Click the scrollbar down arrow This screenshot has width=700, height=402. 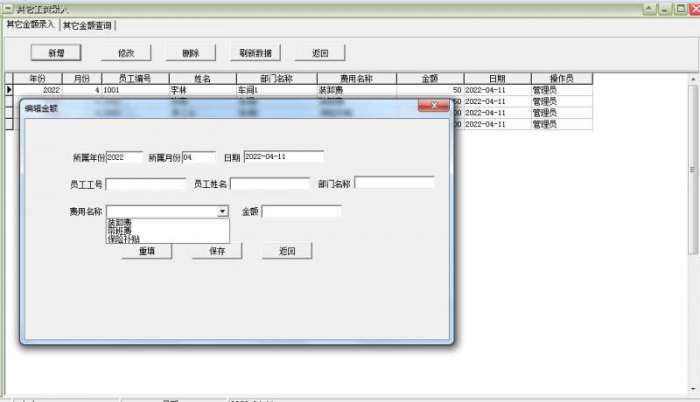pos(693,389)
